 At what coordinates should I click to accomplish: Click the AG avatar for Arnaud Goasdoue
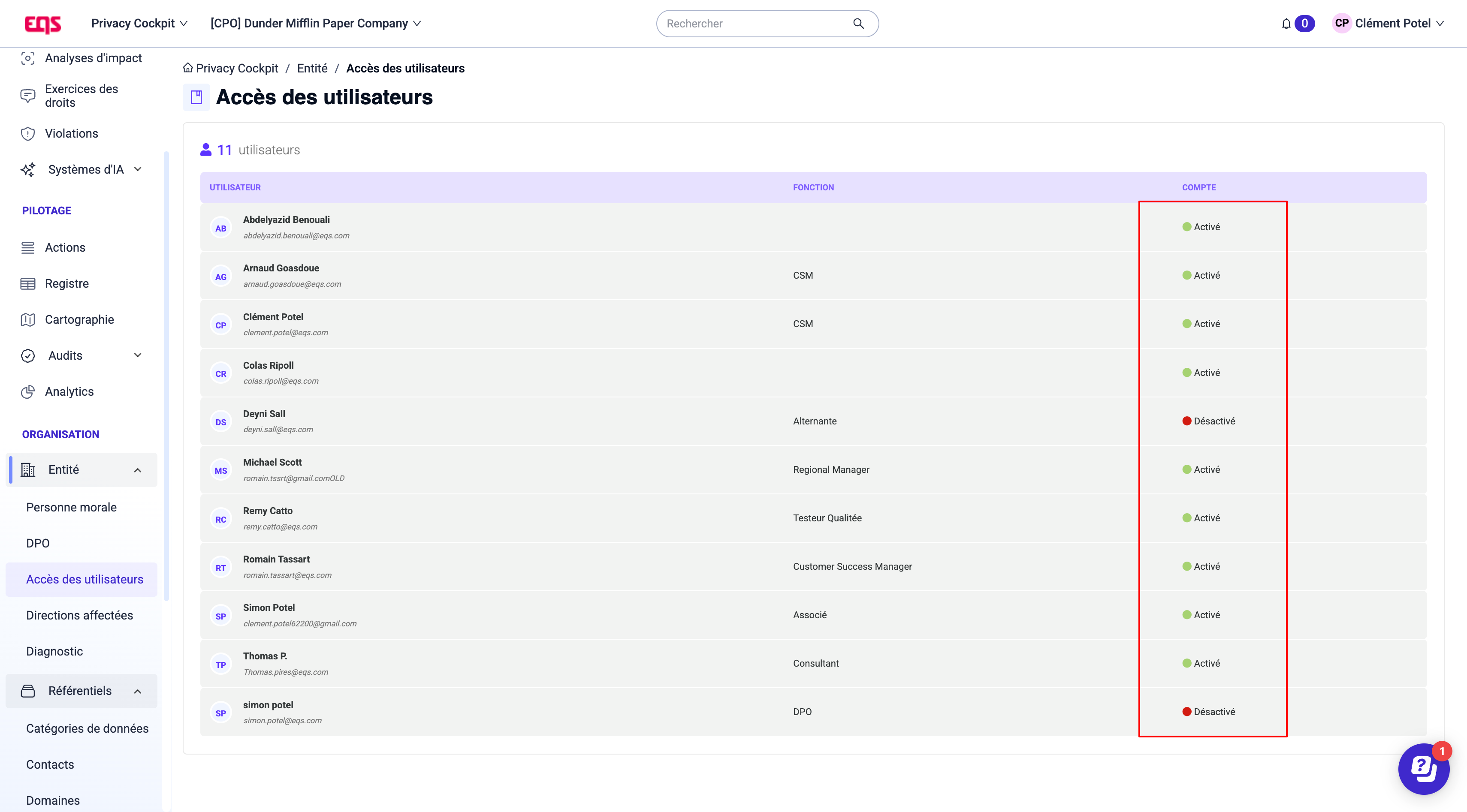pyautogui.click(x=221, y=277)
